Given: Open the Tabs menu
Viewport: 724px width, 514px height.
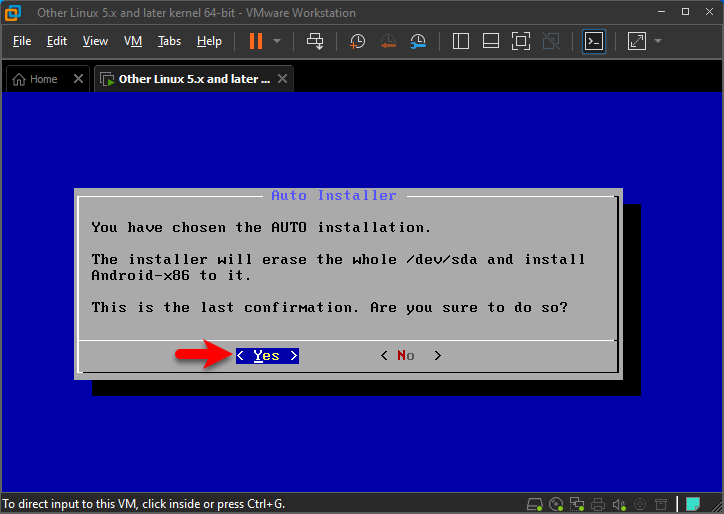Looking at the screenshot, I should tap(169, 41).
